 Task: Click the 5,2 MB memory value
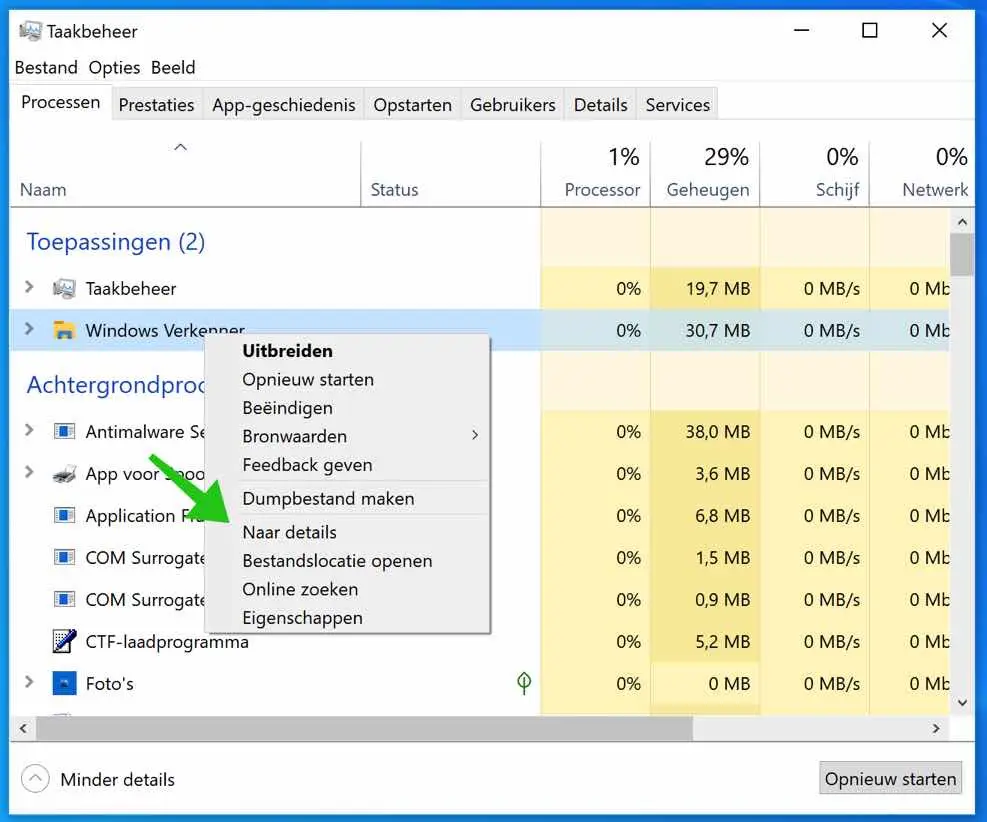pyautogui.click(x=723, y=642)
